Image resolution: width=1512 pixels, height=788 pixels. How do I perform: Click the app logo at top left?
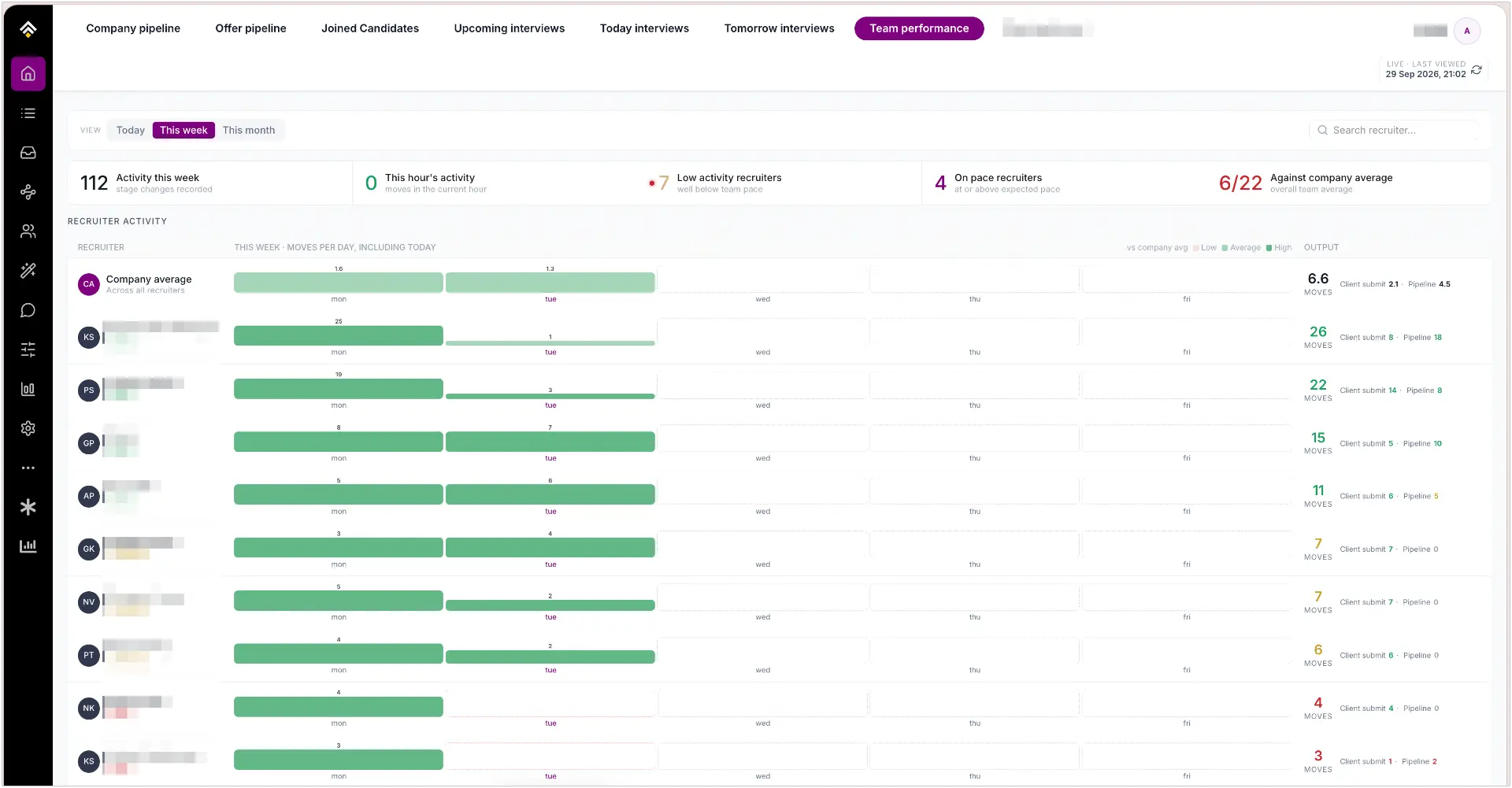[x=28, y=29]
